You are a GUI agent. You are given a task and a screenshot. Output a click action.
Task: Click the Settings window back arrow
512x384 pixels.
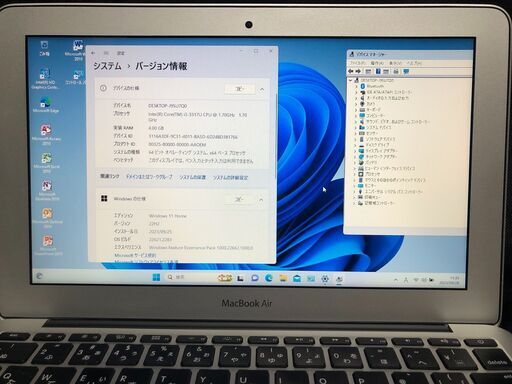pyautogui.click(x=93, y=53)
